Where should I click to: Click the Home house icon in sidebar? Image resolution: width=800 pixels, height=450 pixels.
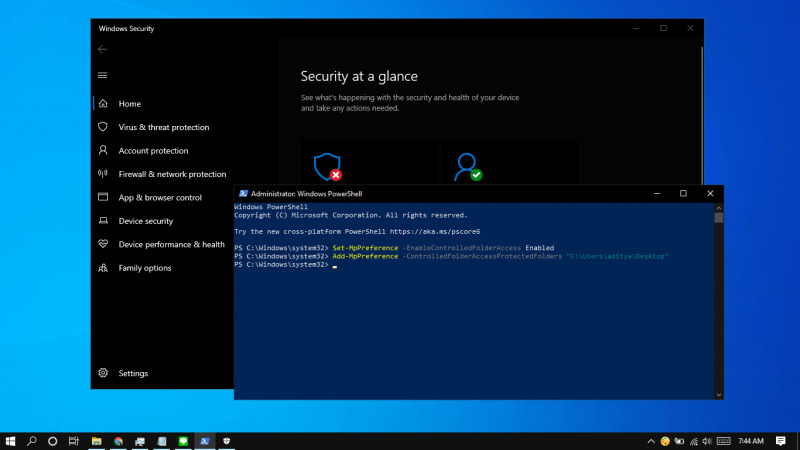click(103, 104)
